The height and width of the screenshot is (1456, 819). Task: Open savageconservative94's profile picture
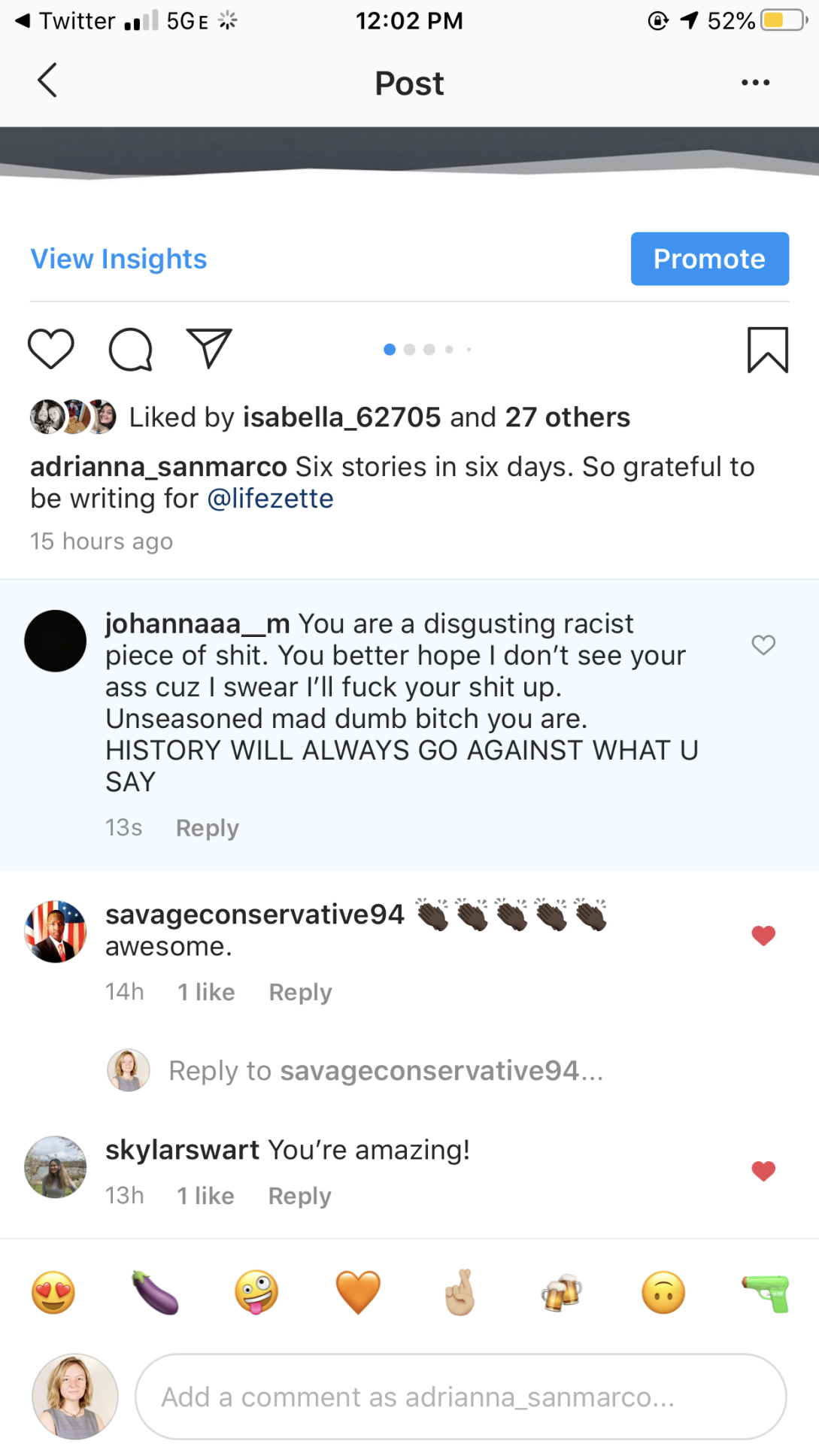(56, 931)
